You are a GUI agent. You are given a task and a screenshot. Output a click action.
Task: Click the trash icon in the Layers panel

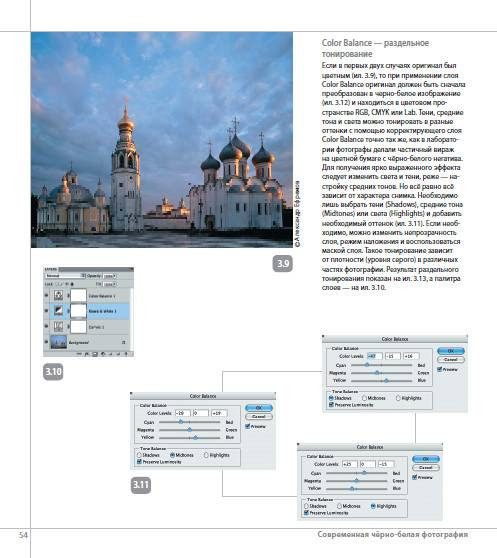(x=126, y=354)
